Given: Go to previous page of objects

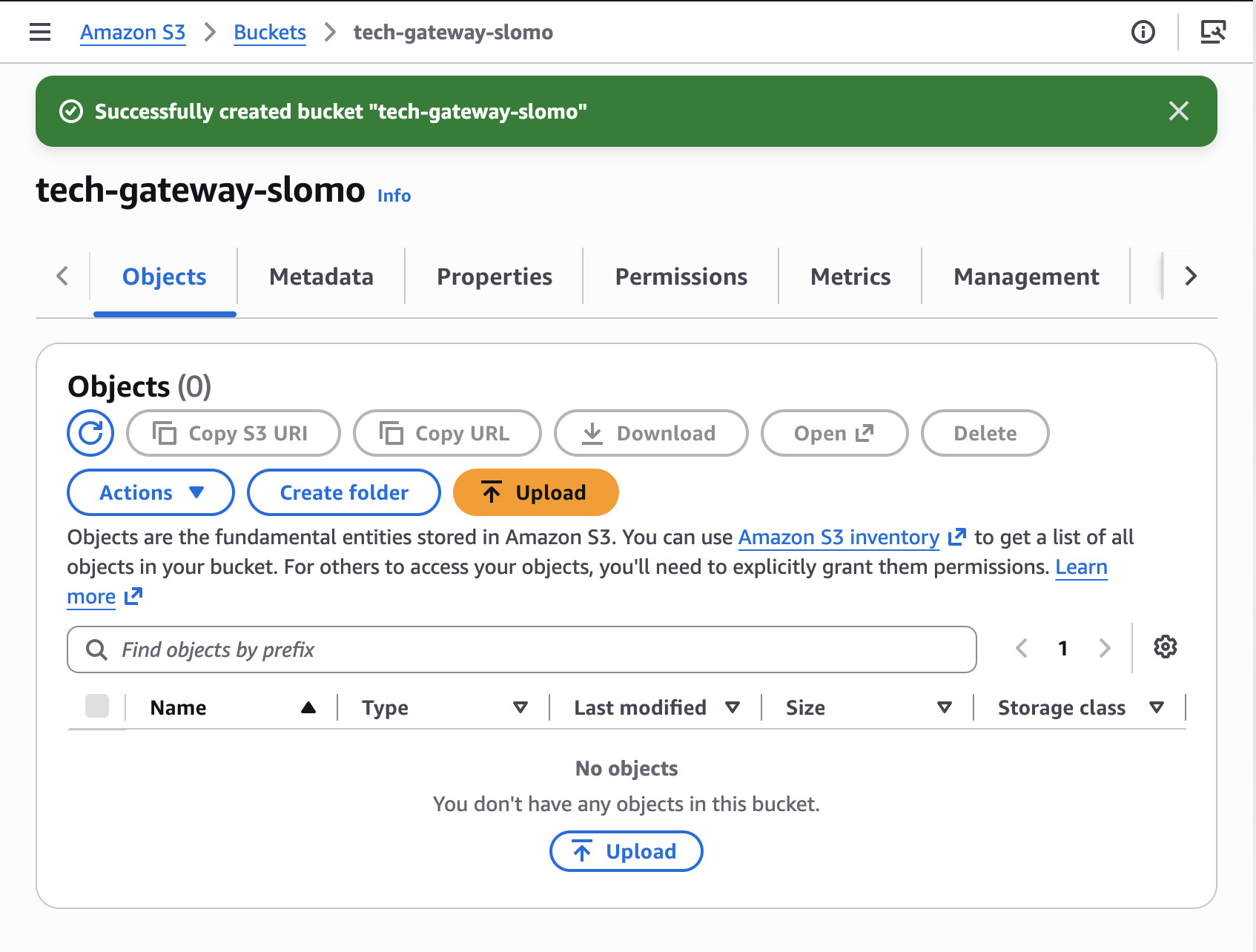Looking at the screenshot, I should [1022, 648].
